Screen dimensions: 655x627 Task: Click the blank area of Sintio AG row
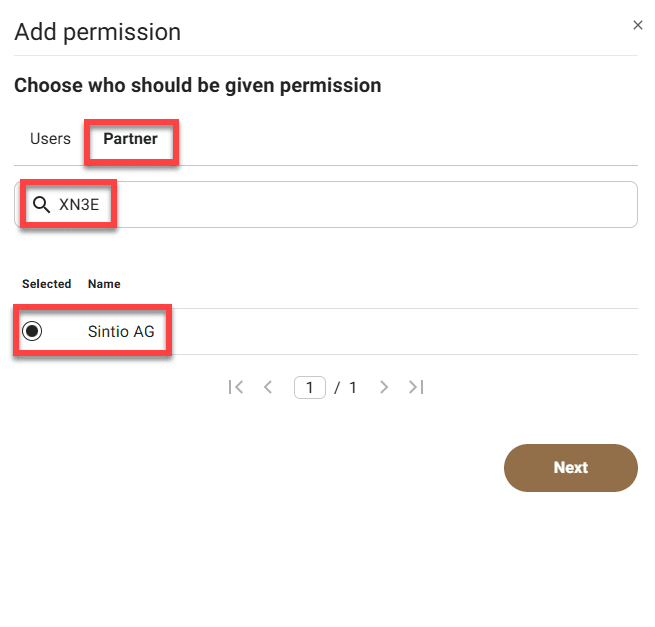[x=420, y=331]
